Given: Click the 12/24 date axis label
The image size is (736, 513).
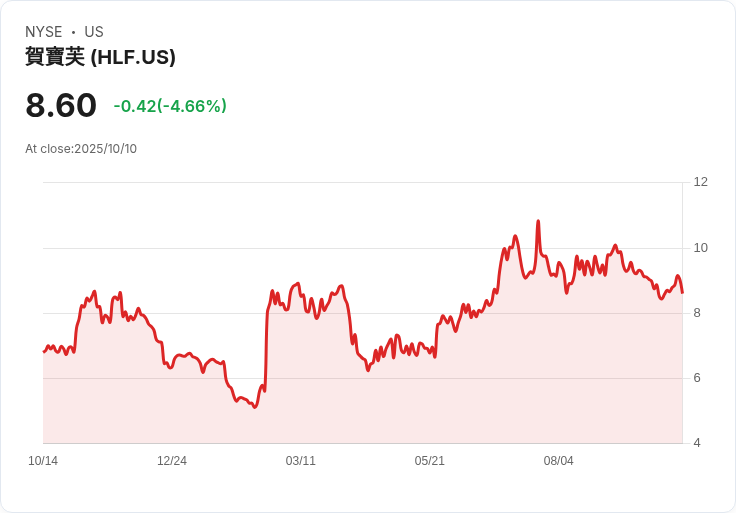Looking at the screenshot, I should coord(172,461).
